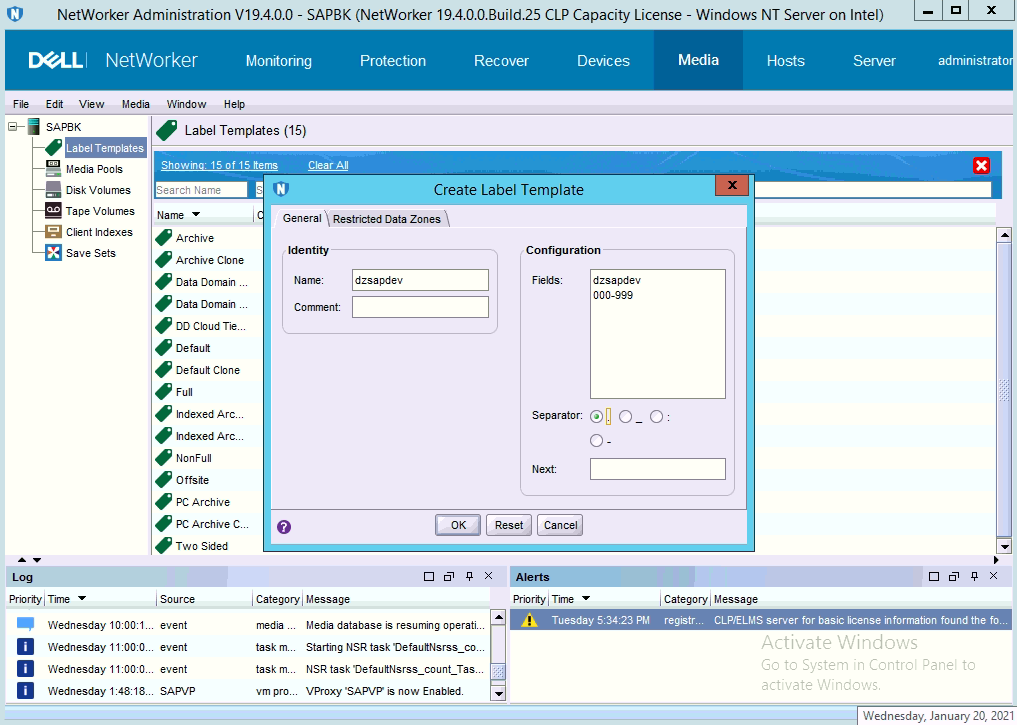Click the purple help question mark icon
The image size is (1017, 725).
pyautogui.click(x=284, y=526)
